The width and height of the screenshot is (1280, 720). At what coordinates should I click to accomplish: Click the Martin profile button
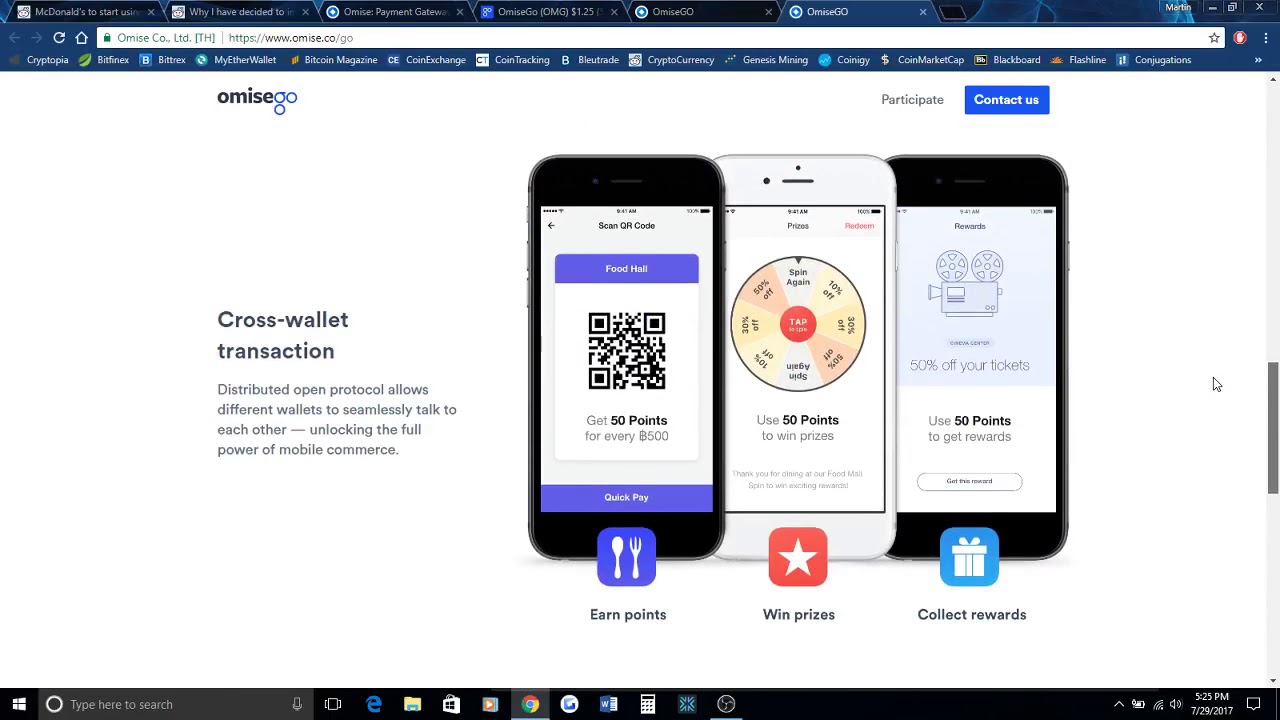pyautogui.click(x=1178, y=7)
